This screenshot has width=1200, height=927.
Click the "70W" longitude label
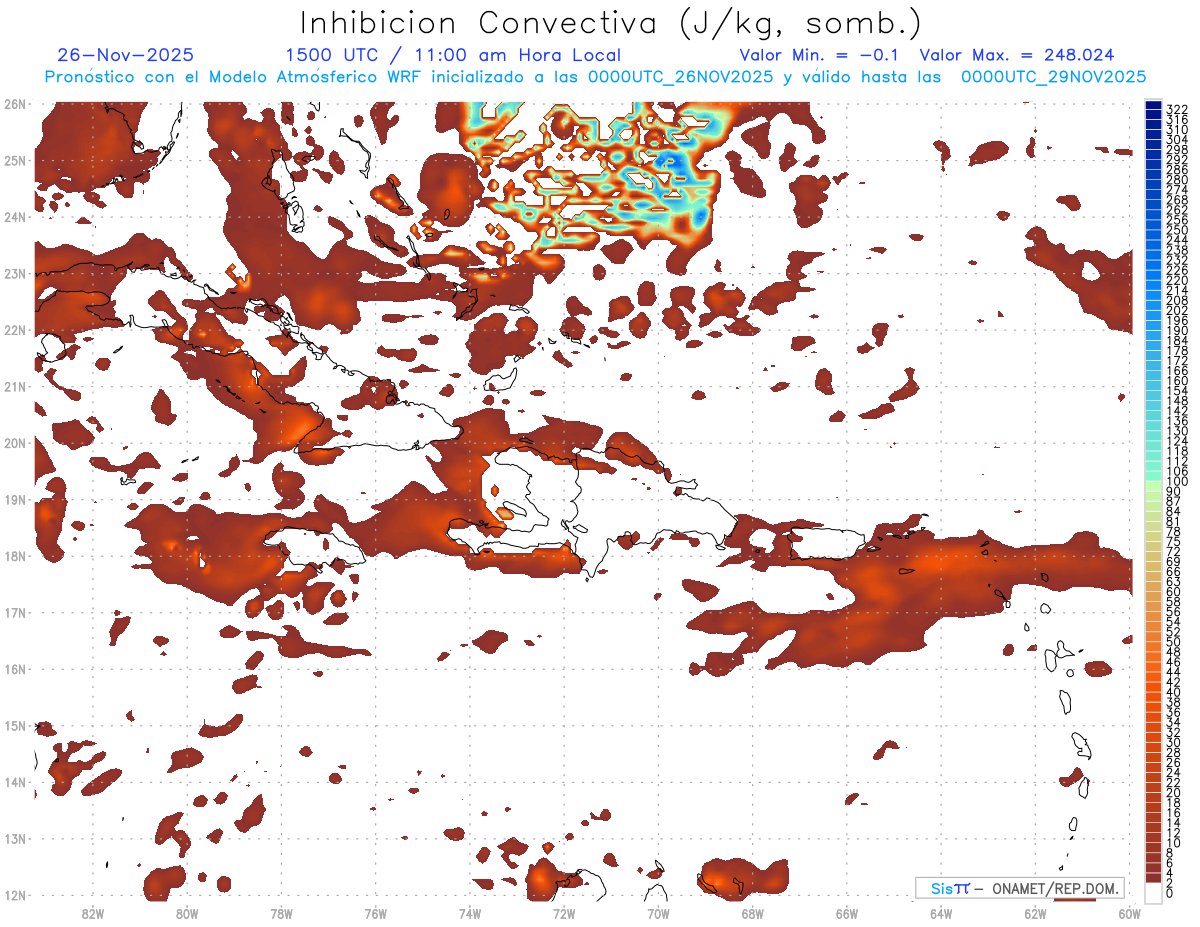tap(658, 912)
